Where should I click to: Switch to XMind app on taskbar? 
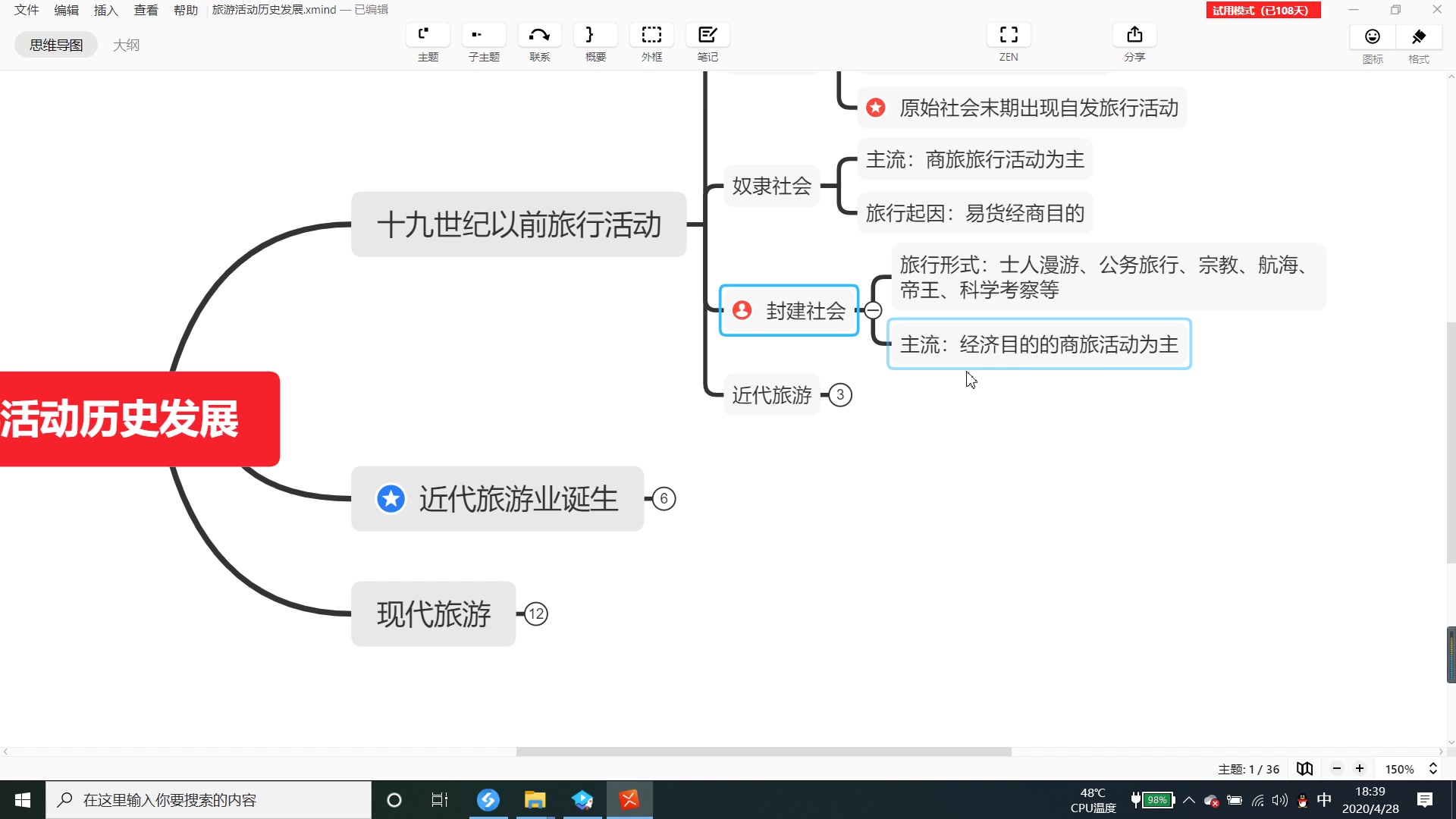click(x=629, y=800)
